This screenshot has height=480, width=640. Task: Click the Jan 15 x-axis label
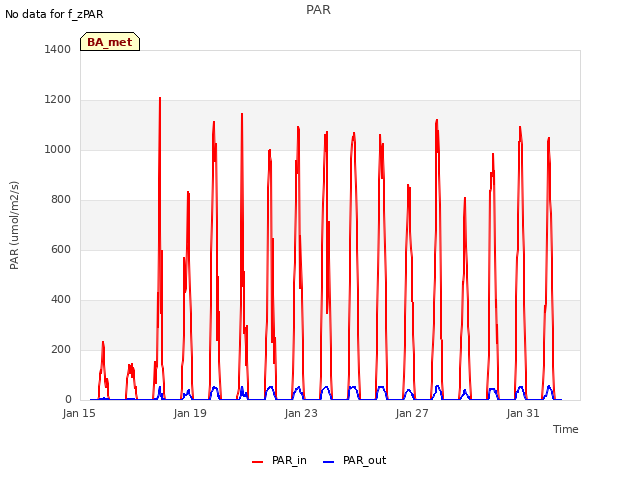(79, 413)
